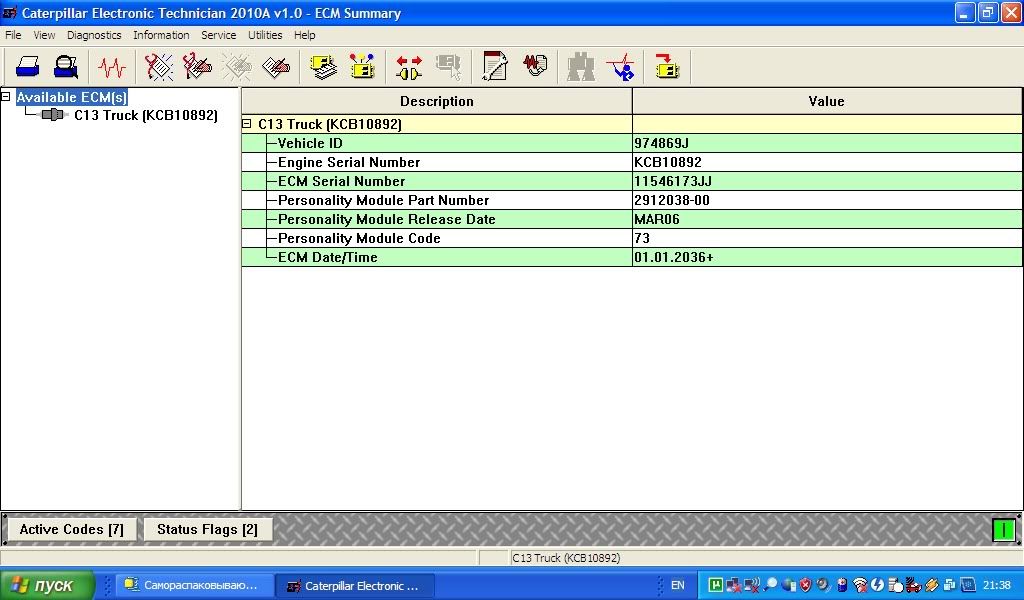Click the Description column header

pyautogui.click(x=437, y=101)
